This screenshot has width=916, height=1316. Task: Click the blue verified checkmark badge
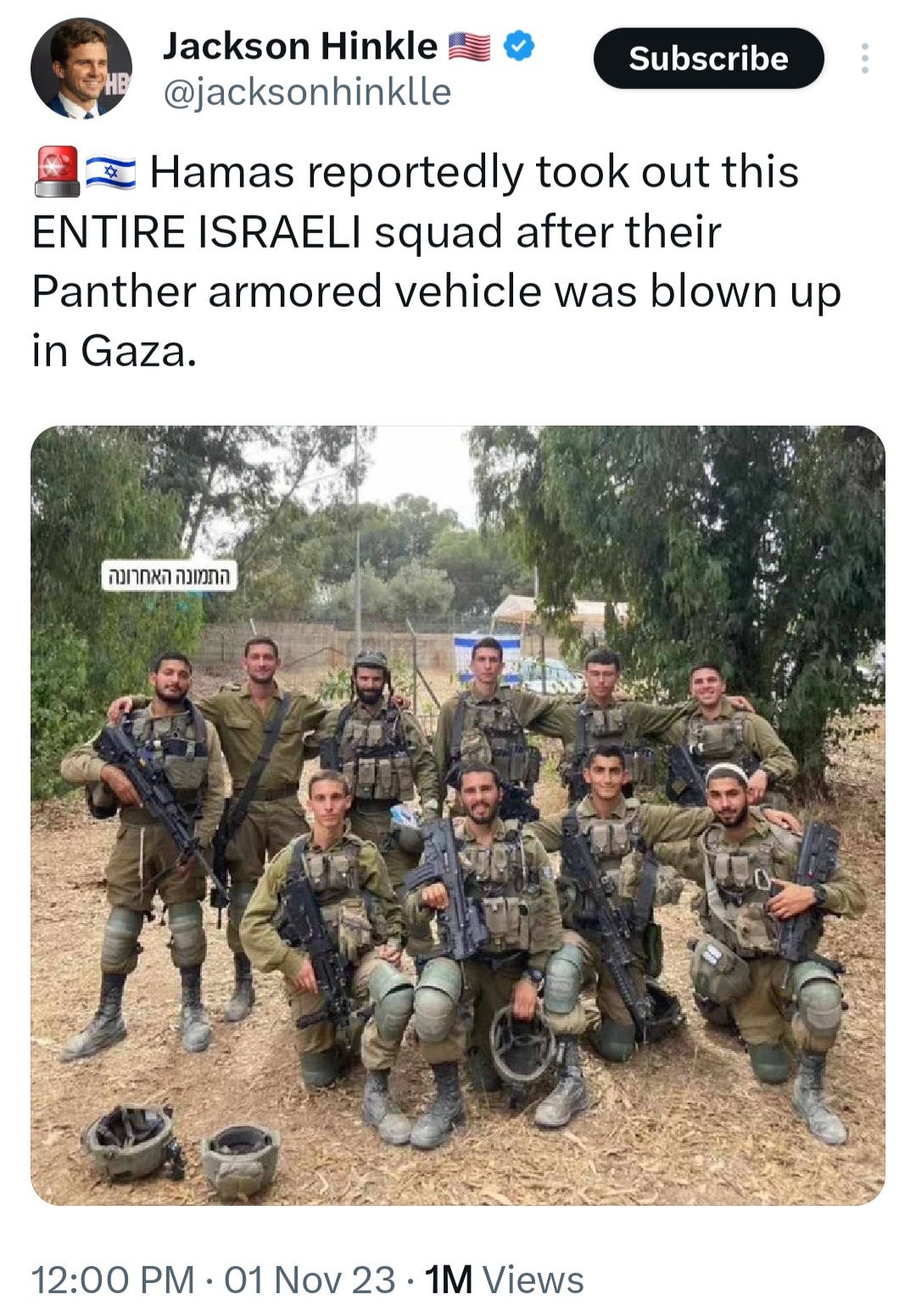pos(519,46)
